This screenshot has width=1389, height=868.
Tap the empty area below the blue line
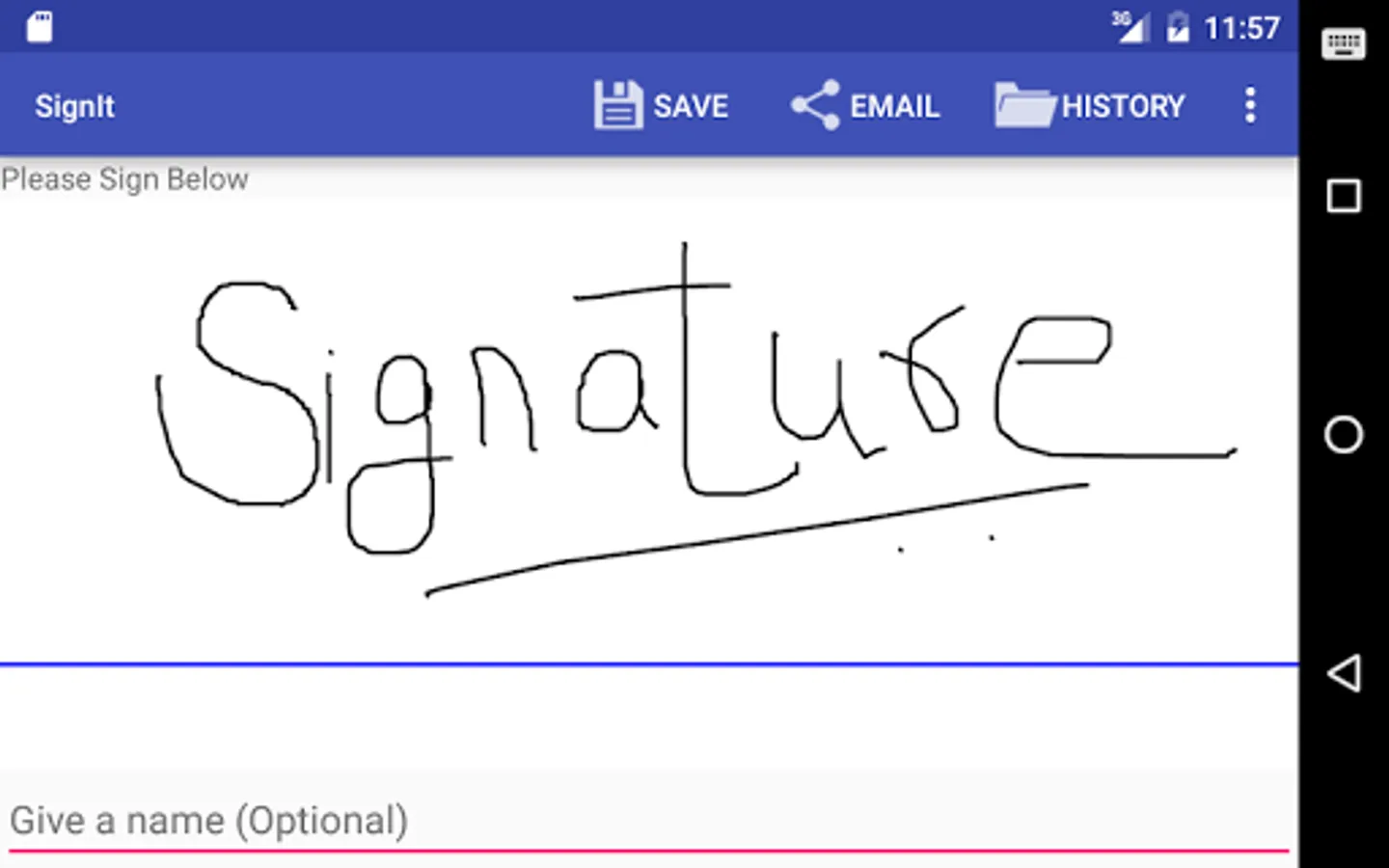pos(648,719)
